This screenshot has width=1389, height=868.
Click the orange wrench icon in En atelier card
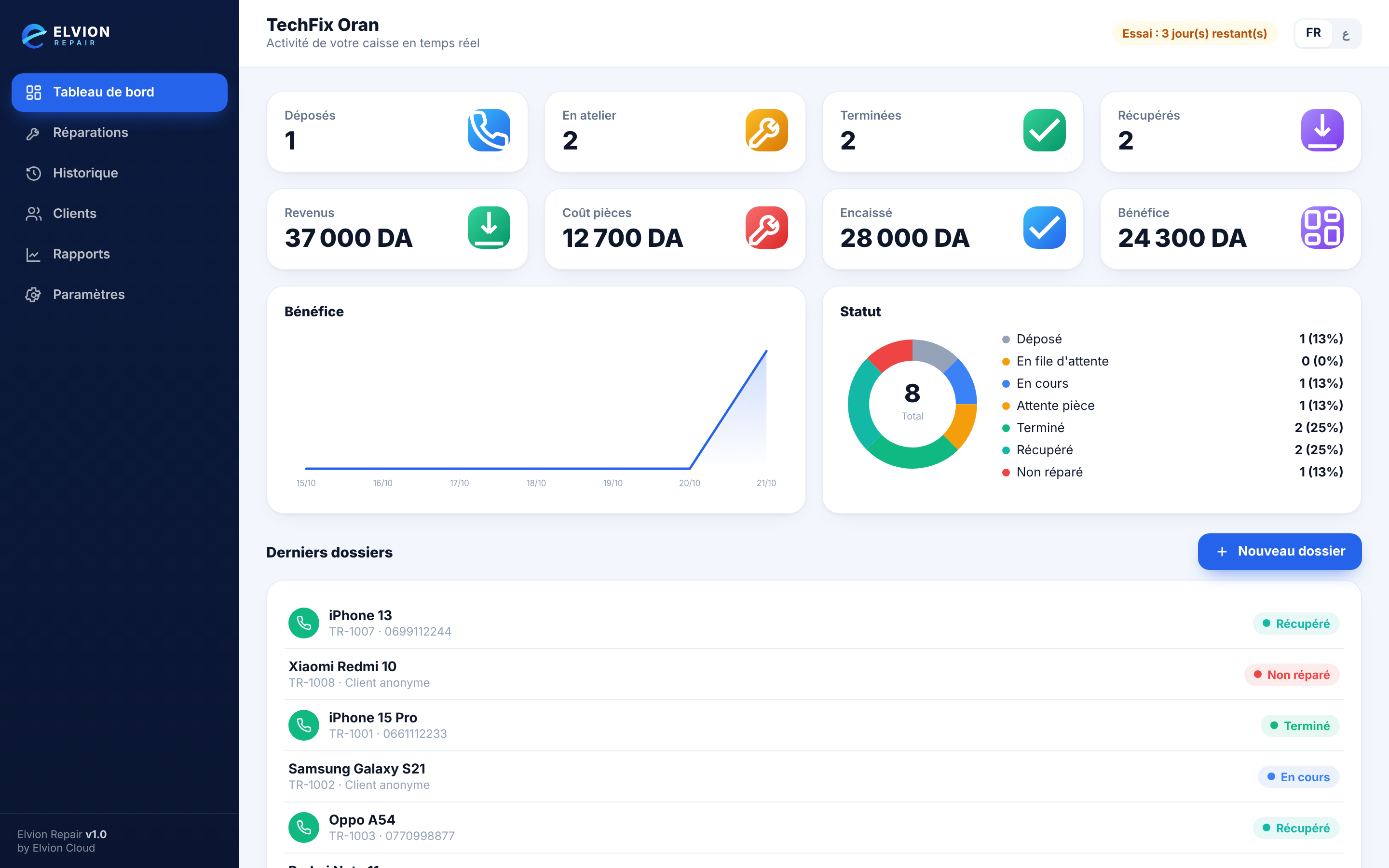(x=766, y=130)
